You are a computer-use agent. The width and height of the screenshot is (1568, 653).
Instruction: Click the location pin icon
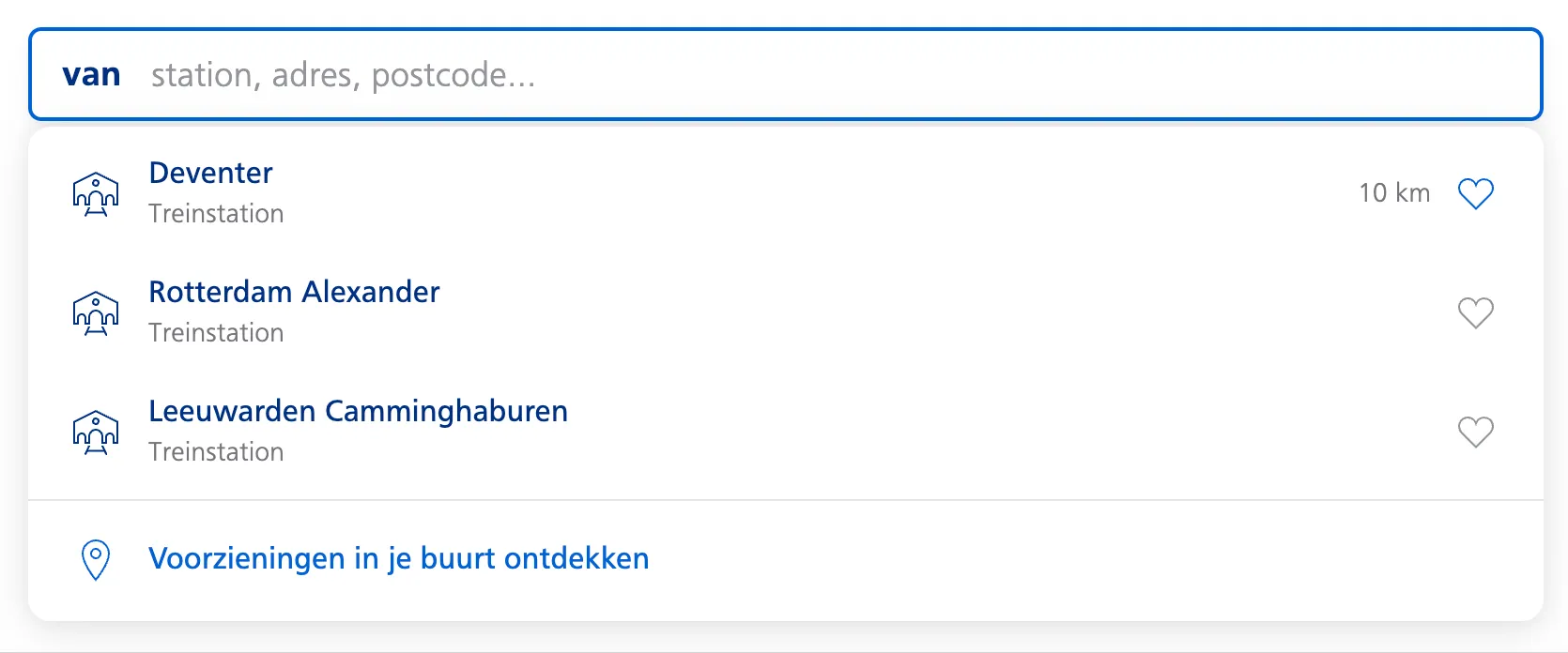pos(96,559)
